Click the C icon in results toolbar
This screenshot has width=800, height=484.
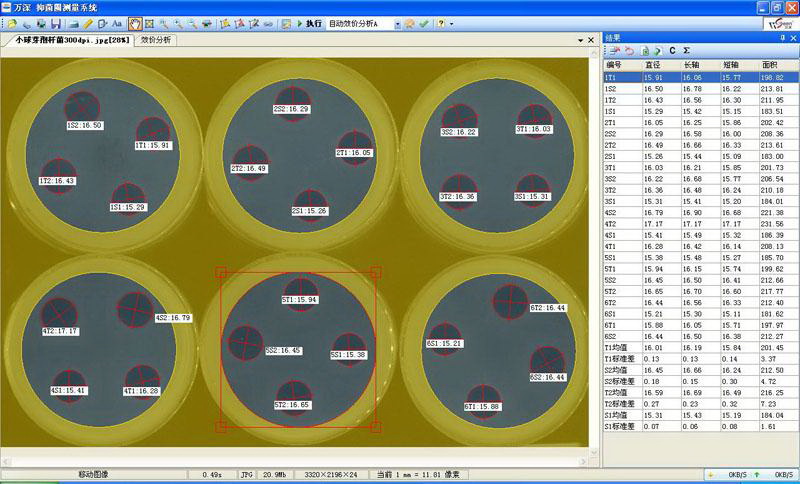click(672, 51)
